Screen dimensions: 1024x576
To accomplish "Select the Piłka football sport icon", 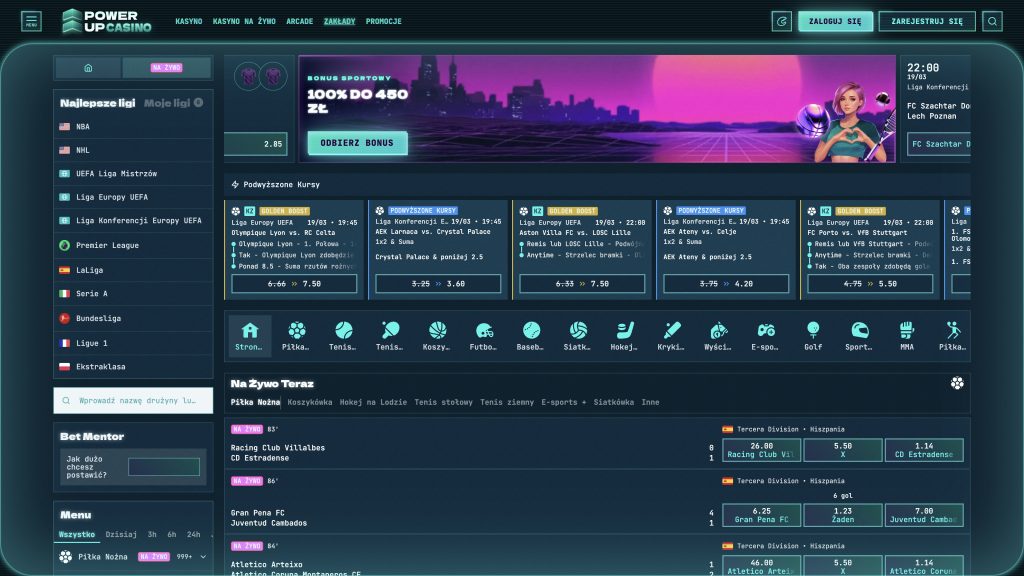I will [296, 336].
